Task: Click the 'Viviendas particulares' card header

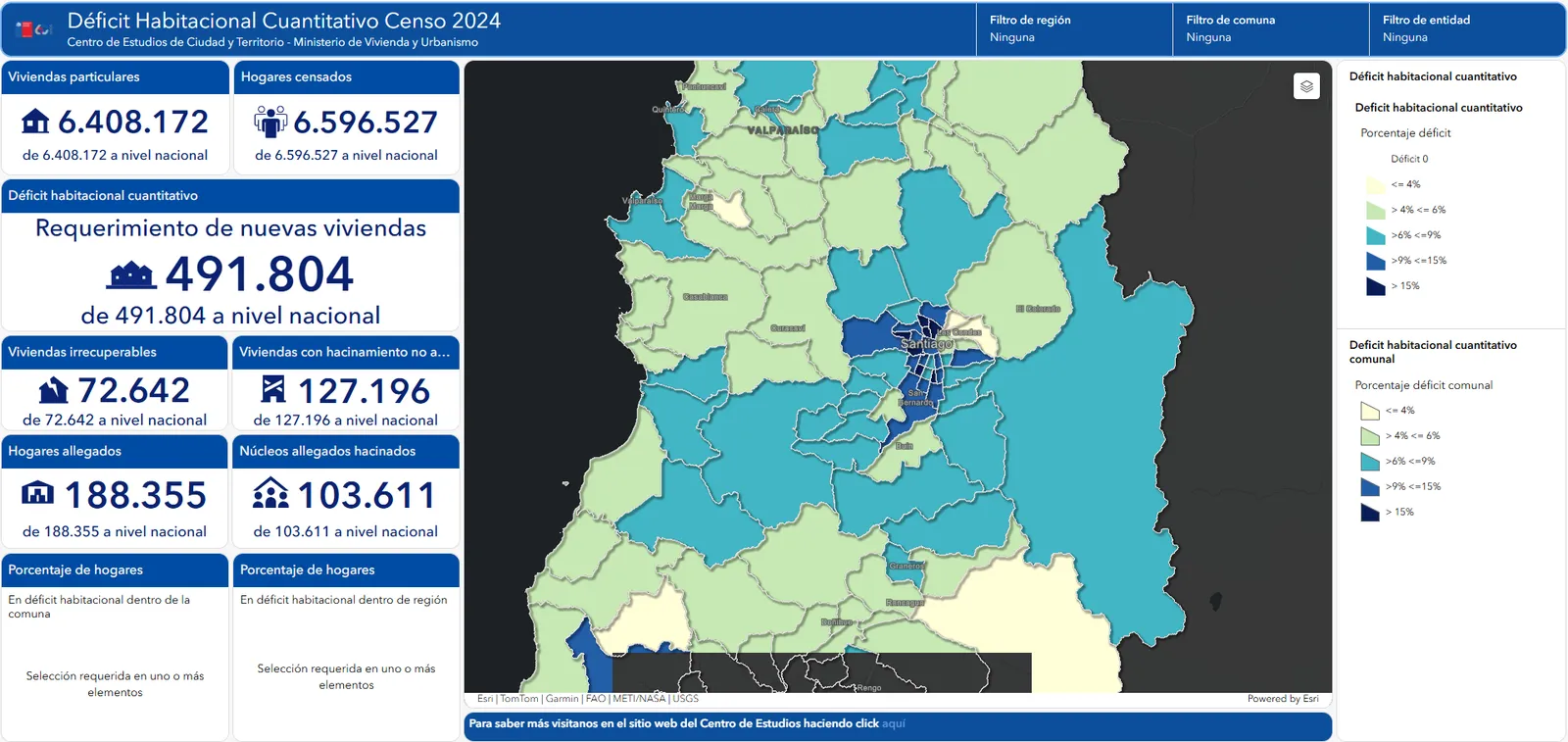Action: click(115, 77)
